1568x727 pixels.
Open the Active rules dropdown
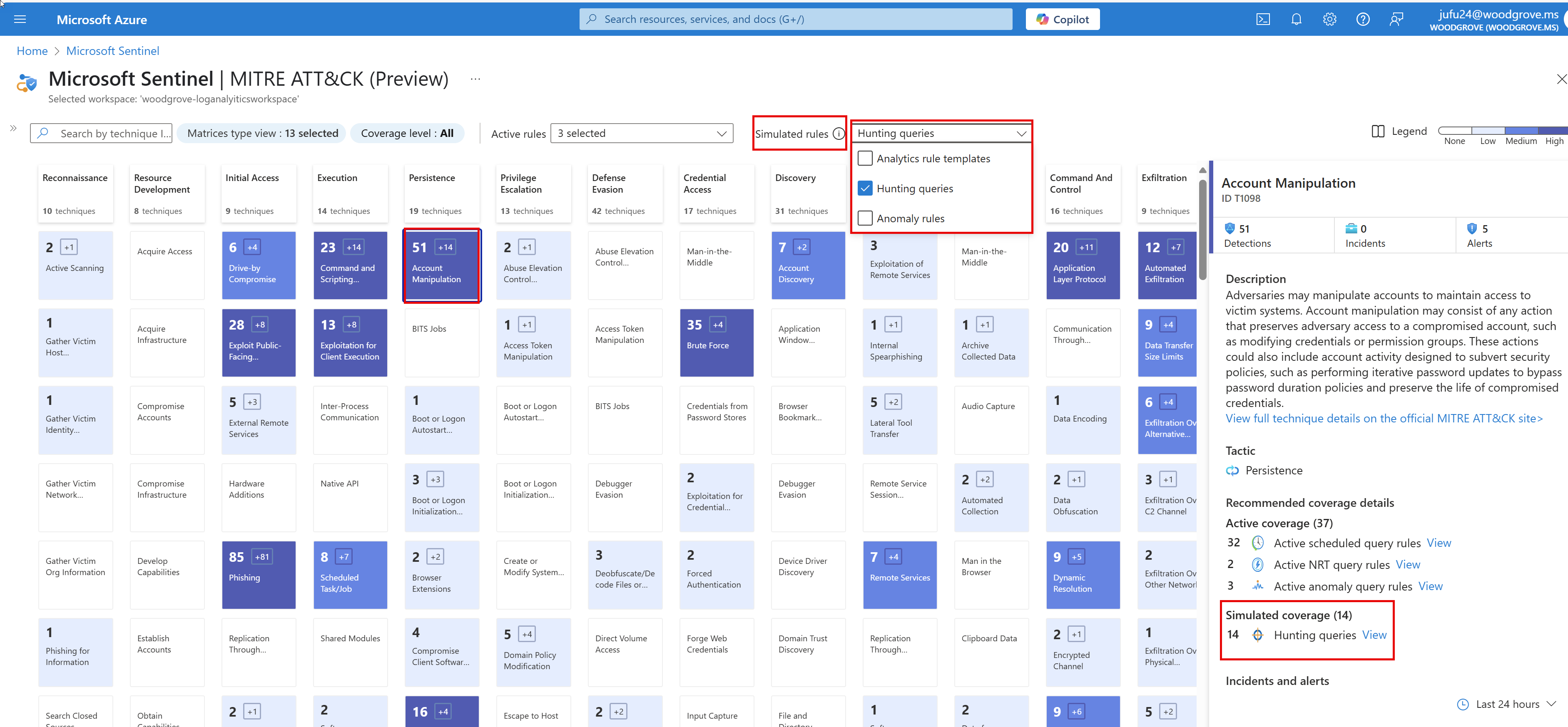(x=642, y=133)
